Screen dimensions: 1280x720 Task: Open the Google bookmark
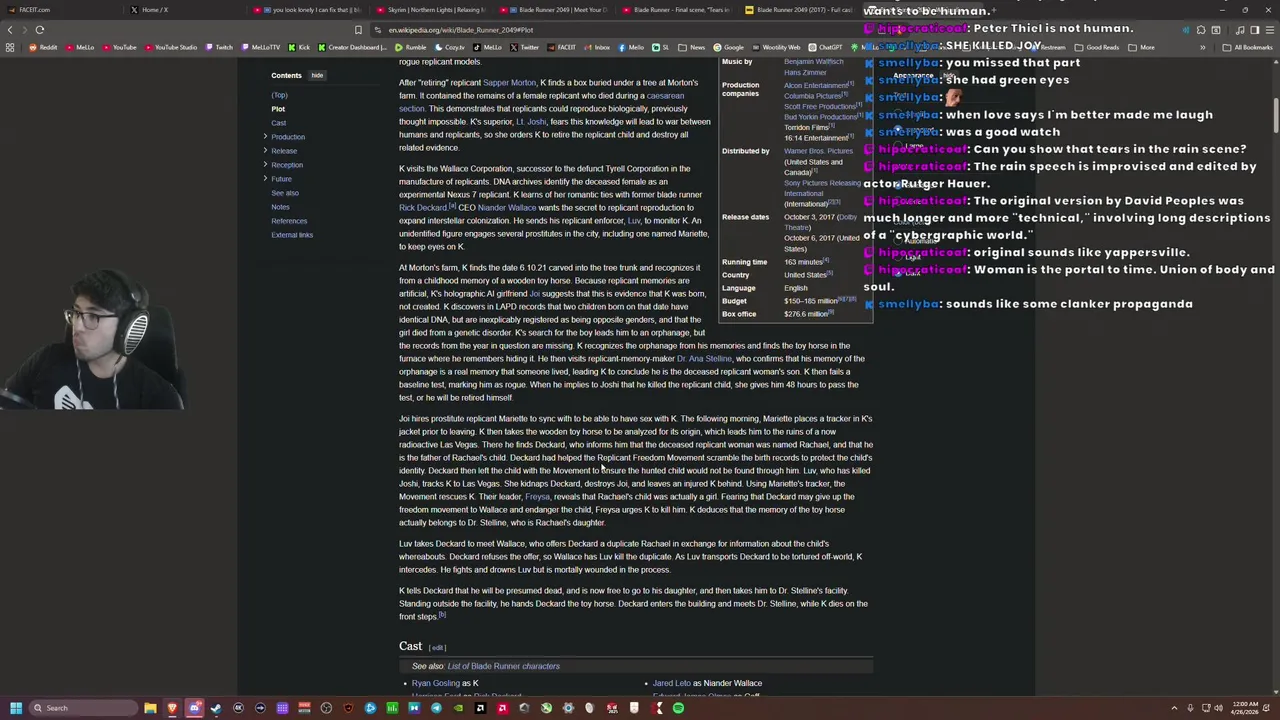coord(729,47)
